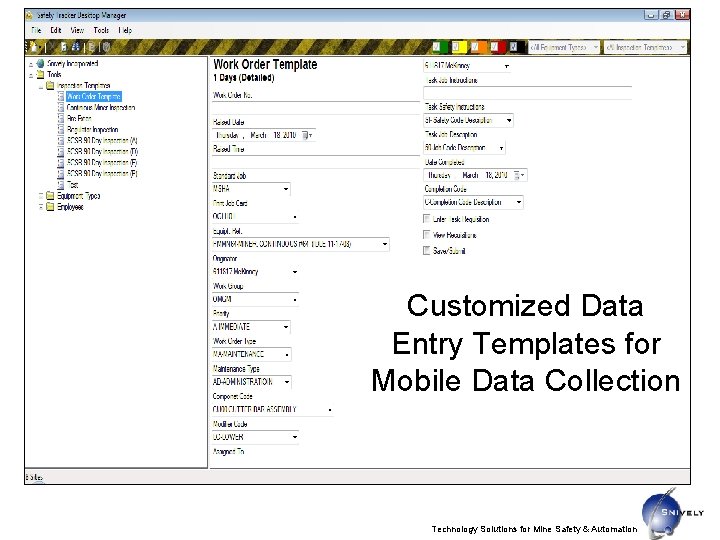Open the Priority IMMEDIATE dropdown

click(286, 327)
